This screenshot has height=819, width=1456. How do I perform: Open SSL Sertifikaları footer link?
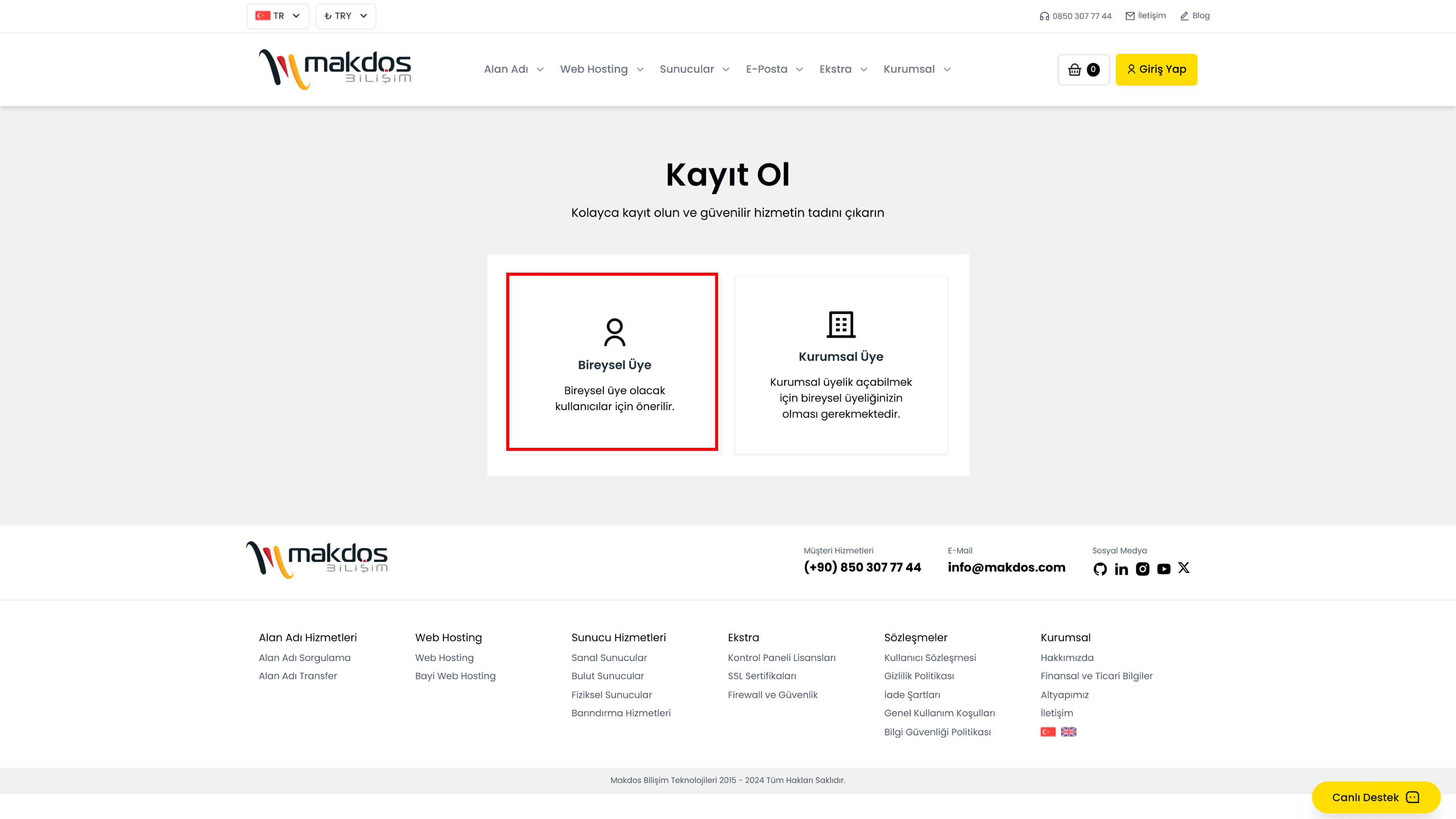click(762, 676)
